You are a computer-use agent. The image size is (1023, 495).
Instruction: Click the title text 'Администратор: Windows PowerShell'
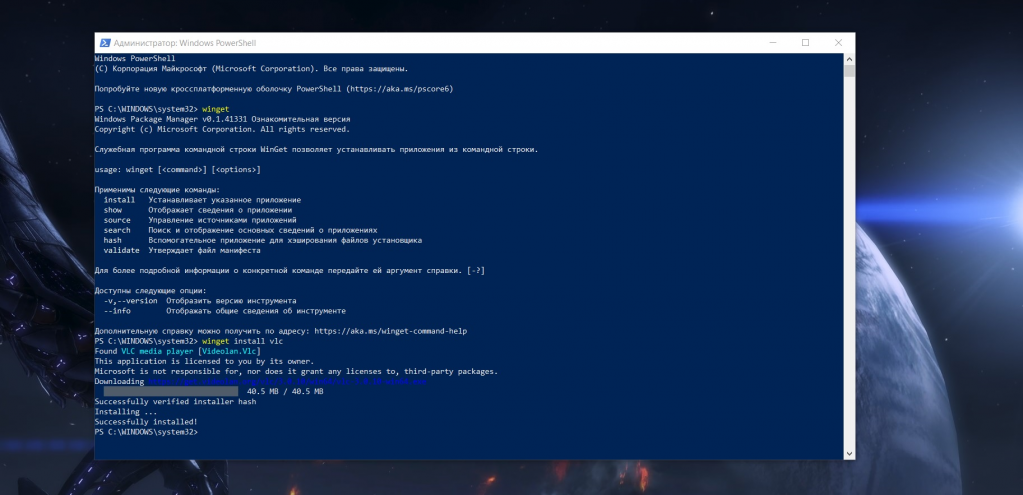[x=185, y=43]
